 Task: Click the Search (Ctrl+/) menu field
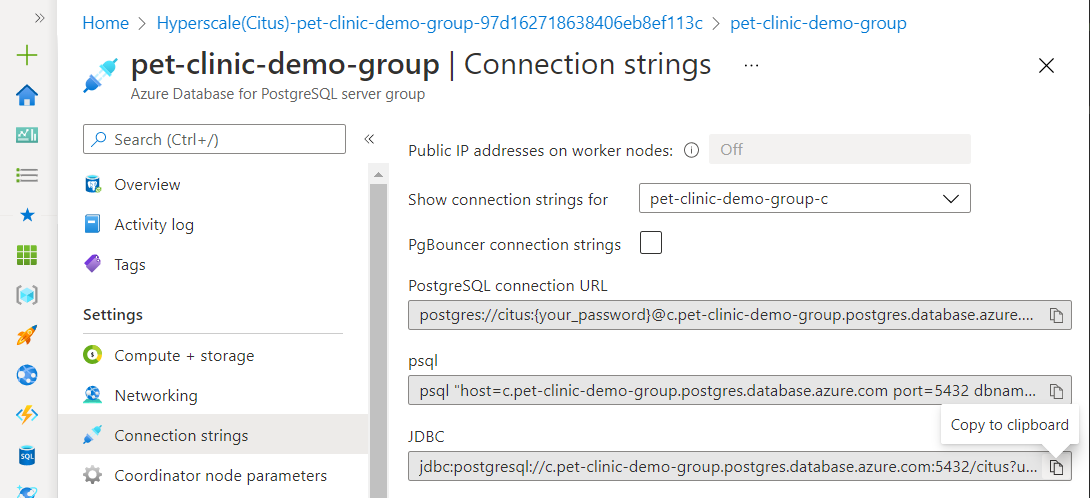tap(214, 139)
